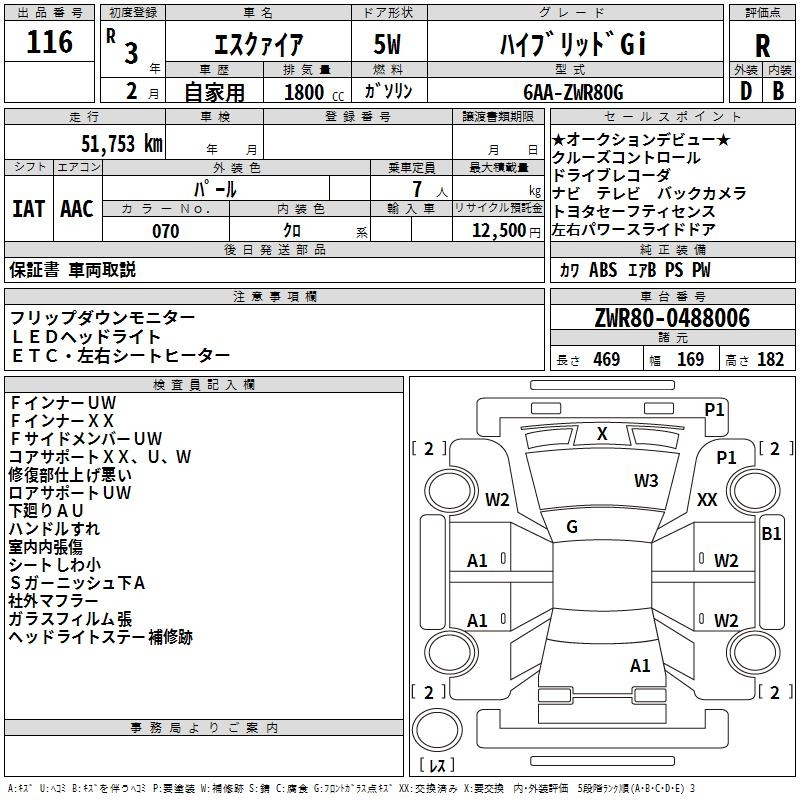Click the width value 169
The image size is (800, 800).
point(690,359)
